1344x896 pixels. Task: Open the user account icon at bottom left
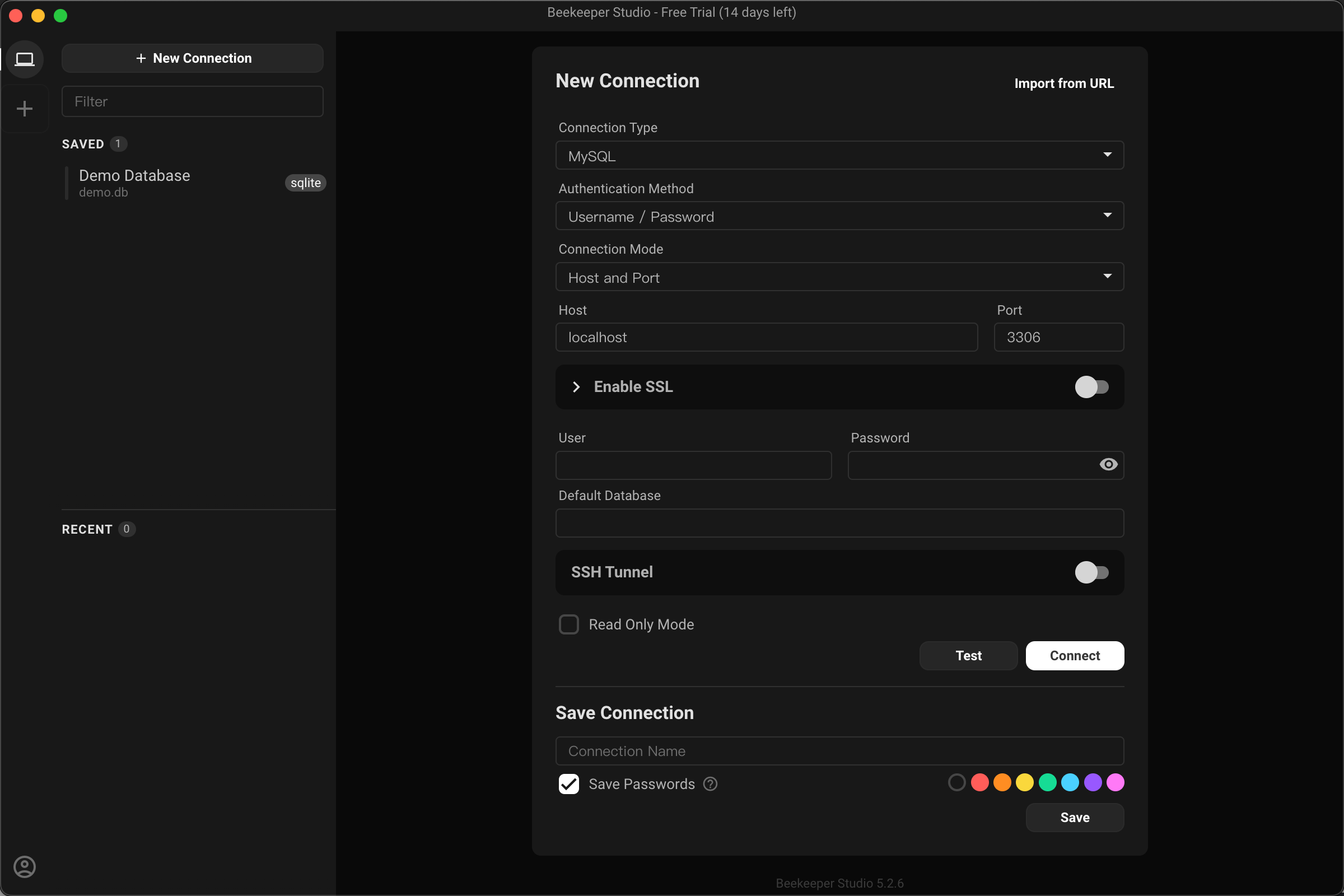[25, 866]
